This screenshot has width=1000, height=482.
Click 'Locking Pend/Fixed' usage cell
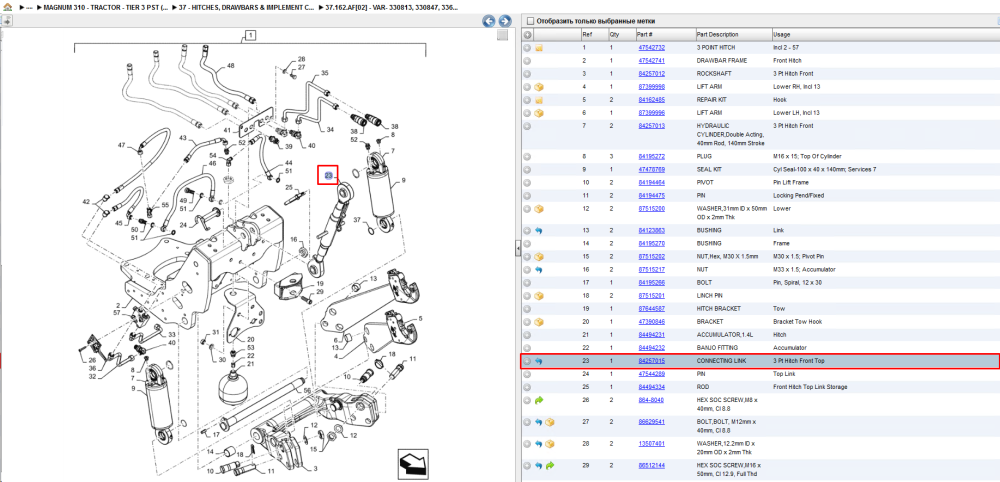797,196
